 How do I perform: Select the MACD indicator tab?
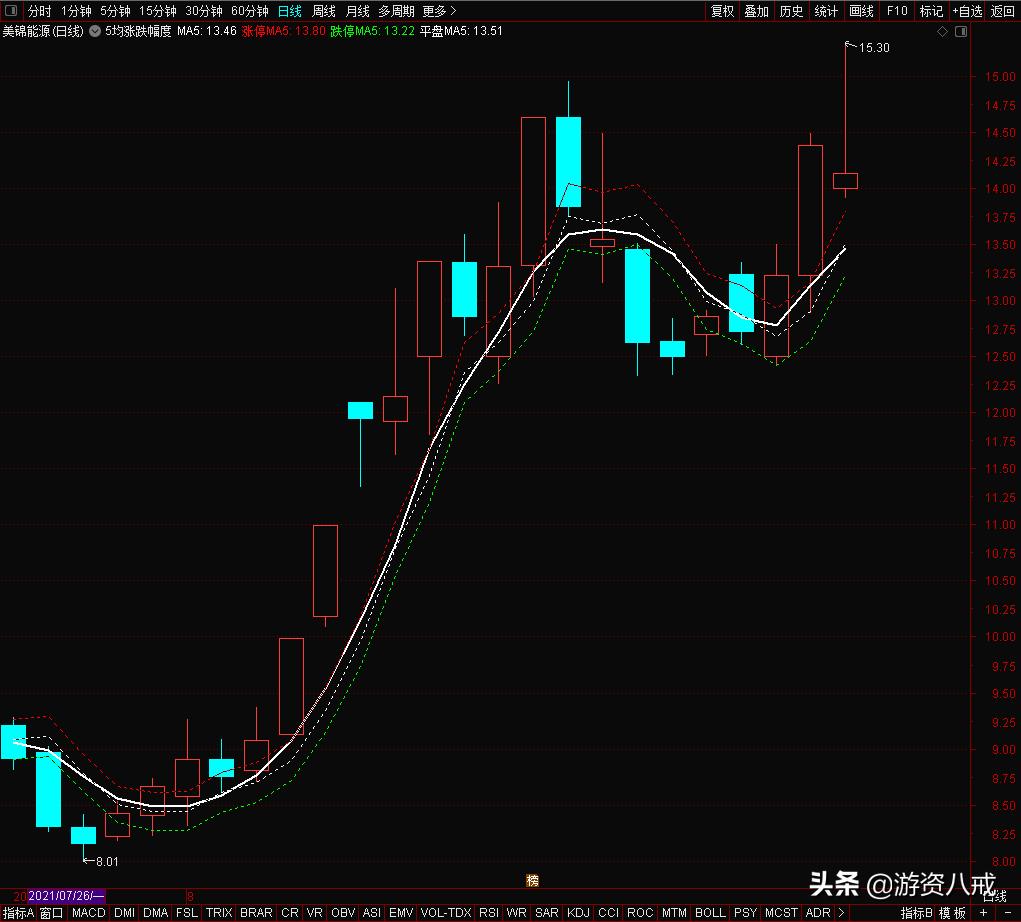coord(89,913)
